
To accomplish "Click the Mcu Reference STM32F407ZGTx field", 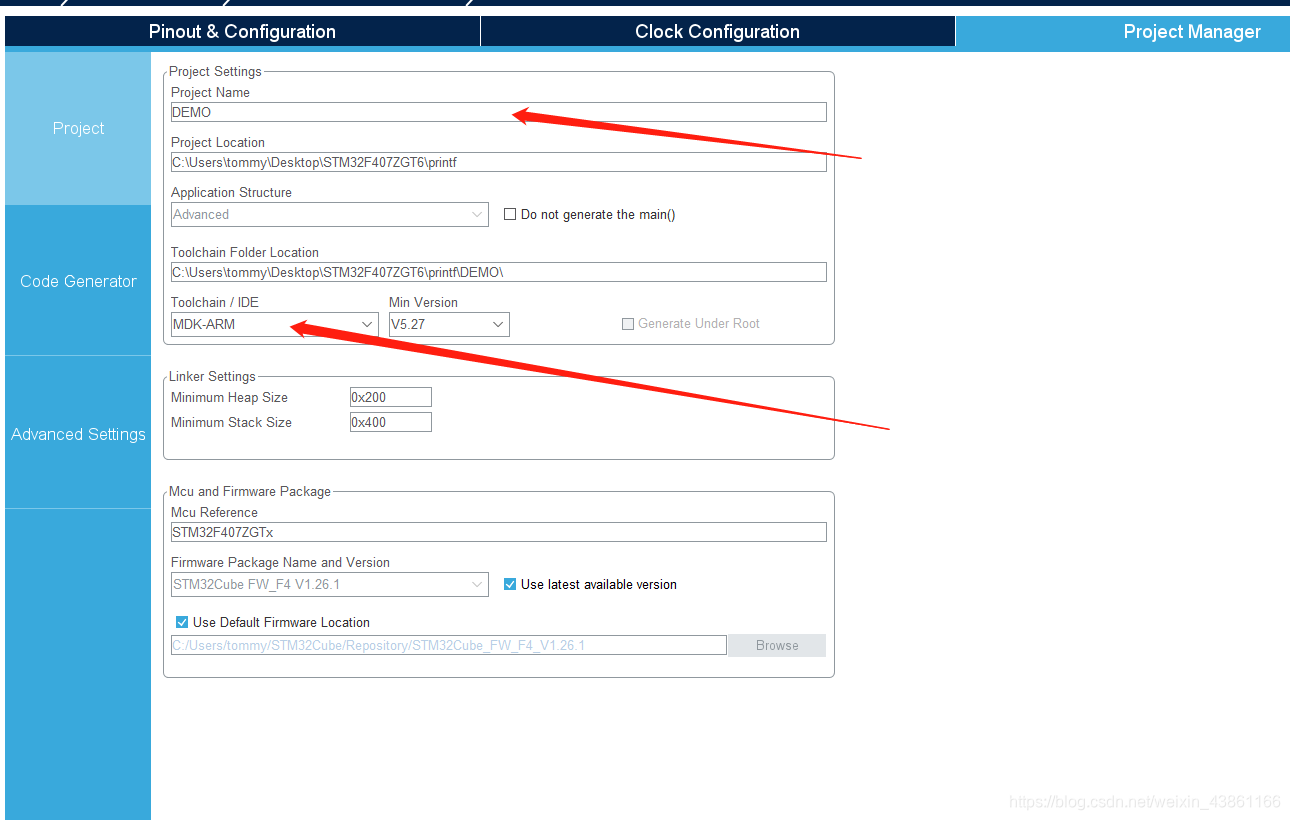I will [498, 532].
